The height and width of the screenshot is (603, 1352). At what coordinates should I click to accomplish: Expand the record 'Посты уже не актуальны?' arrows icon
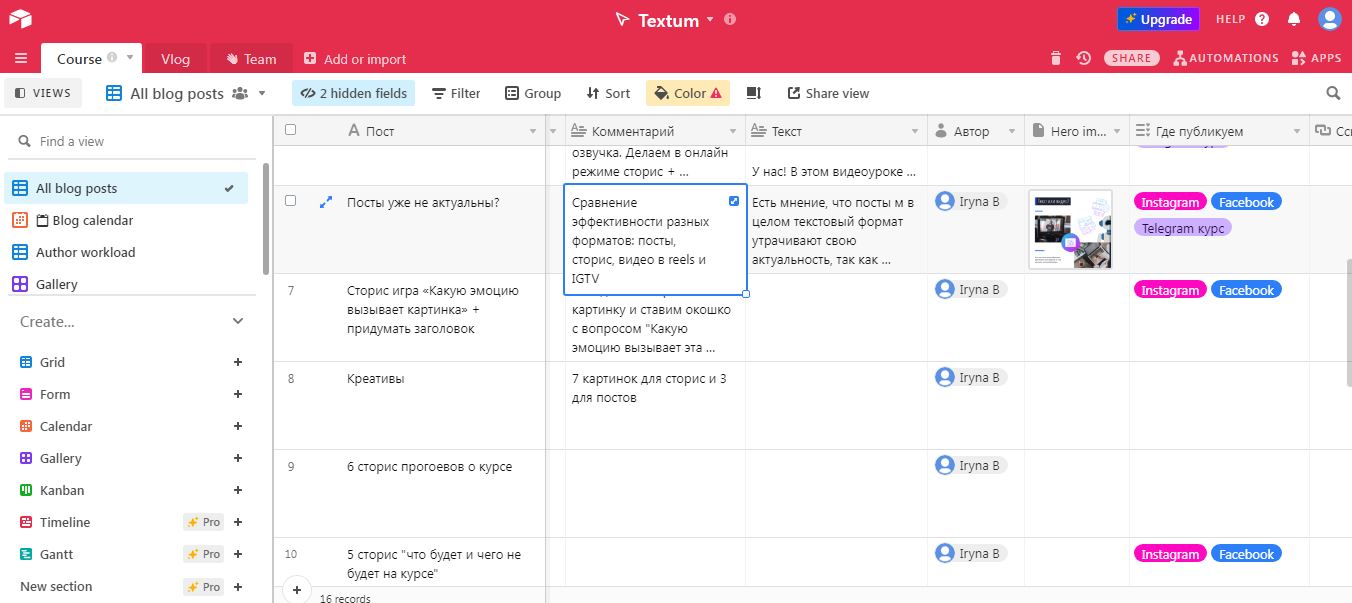tap(326, 202)
